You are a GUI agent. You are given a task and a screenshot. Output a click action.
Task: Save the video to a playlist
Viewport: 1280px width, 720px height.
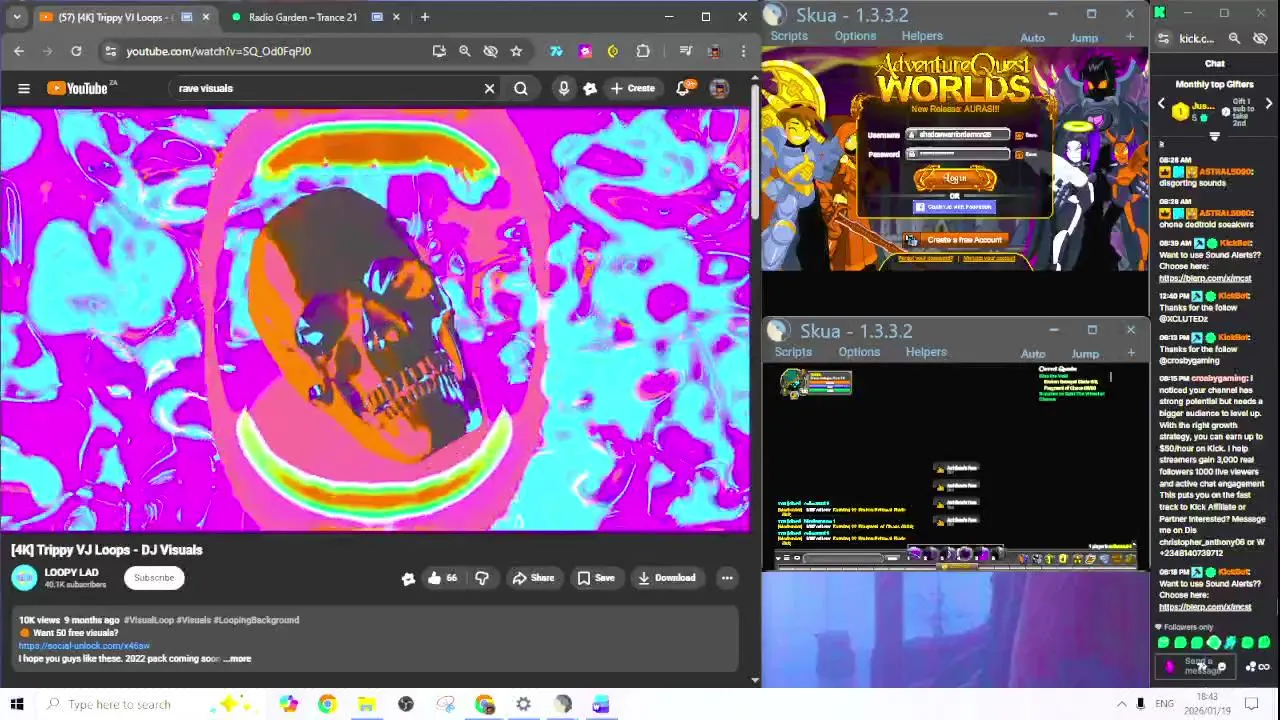tap(596, 578)
